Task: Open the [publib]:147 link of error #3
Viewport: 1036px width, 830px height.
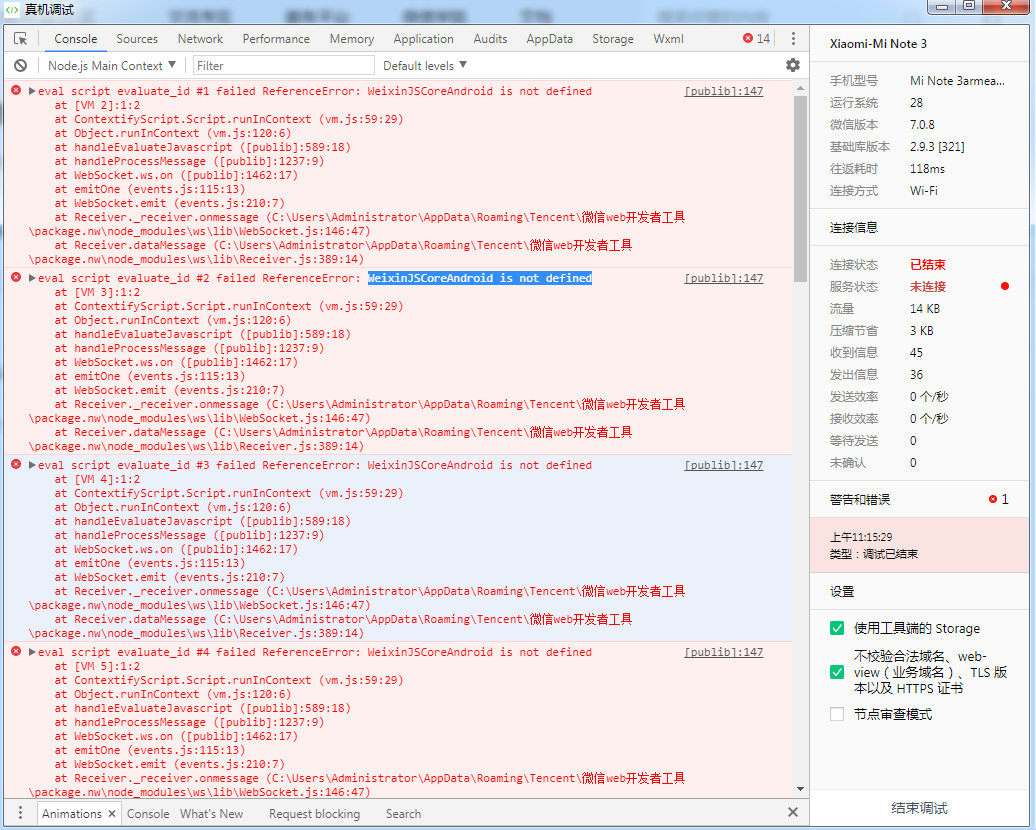Action: pos(723,465)
